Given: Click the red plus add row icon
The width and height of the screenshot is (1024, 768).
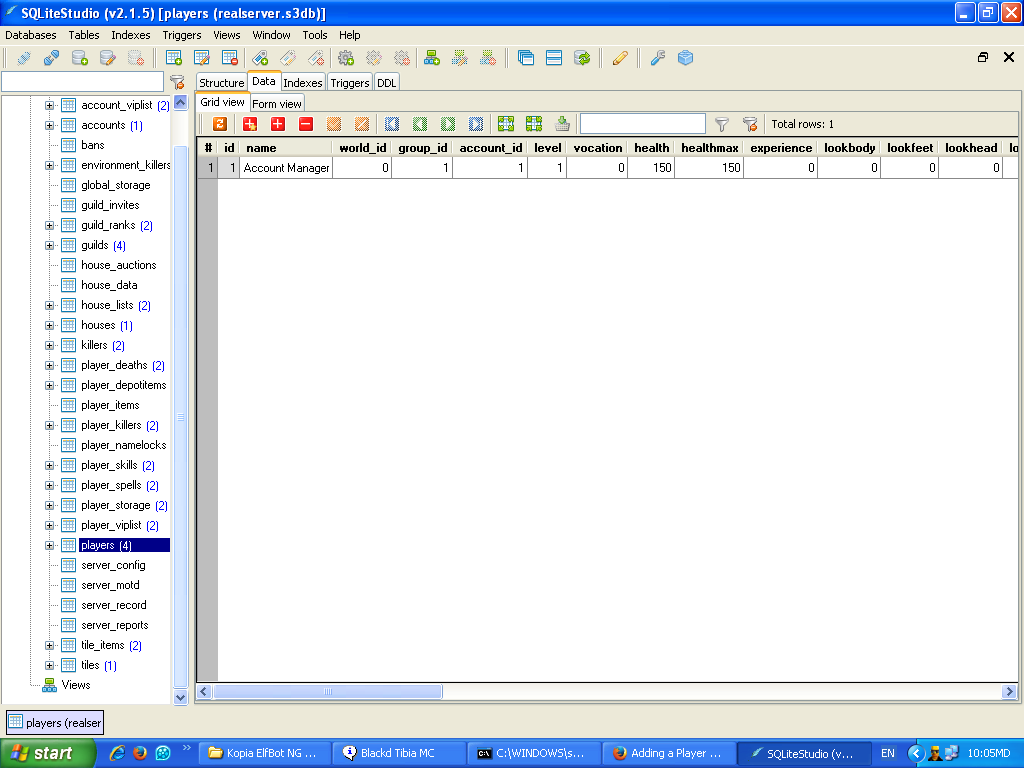Looking at the screenshot, I should [278, 124].
